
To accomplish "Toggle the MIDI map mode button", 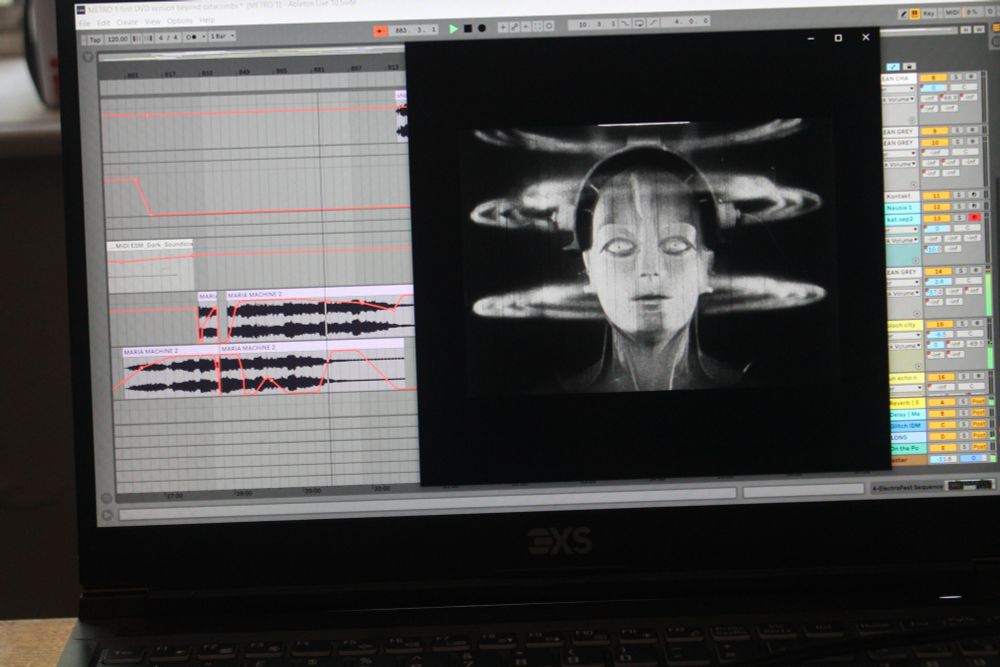I will pos(952,12).
